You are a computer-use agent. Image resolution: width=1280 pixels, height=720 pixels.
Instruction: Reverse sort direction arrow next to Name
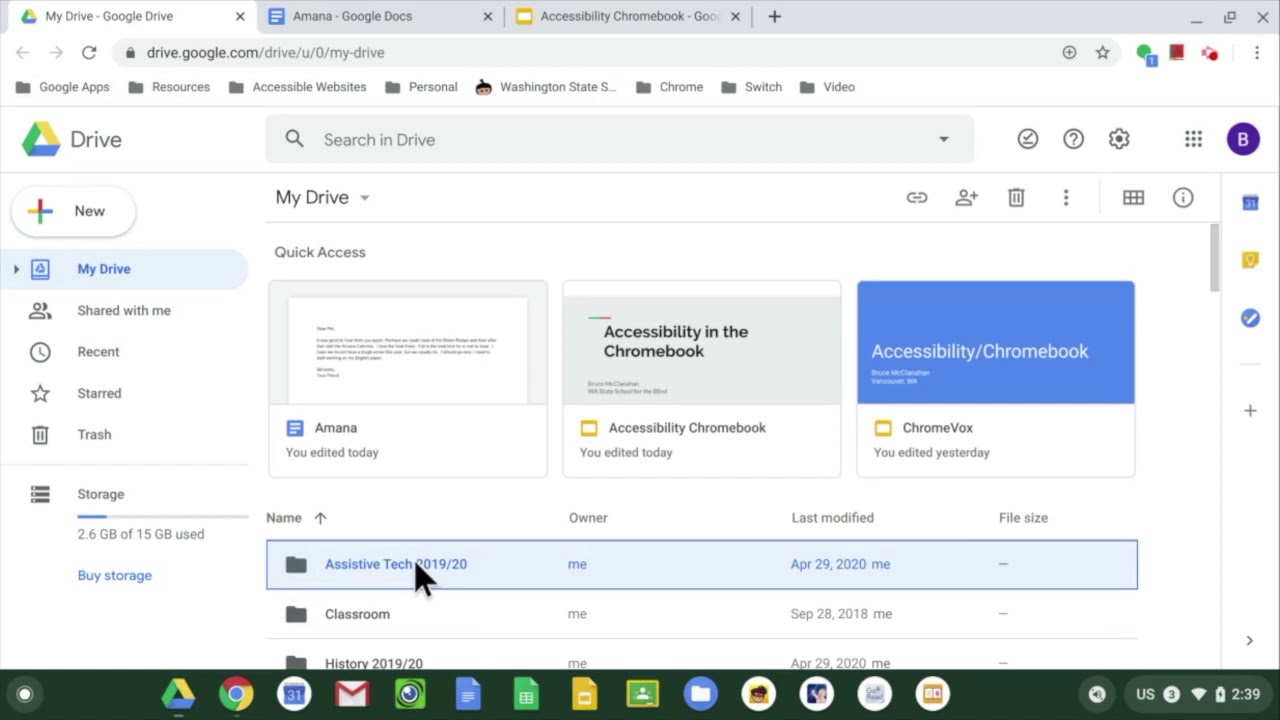(x=320, y=518)
